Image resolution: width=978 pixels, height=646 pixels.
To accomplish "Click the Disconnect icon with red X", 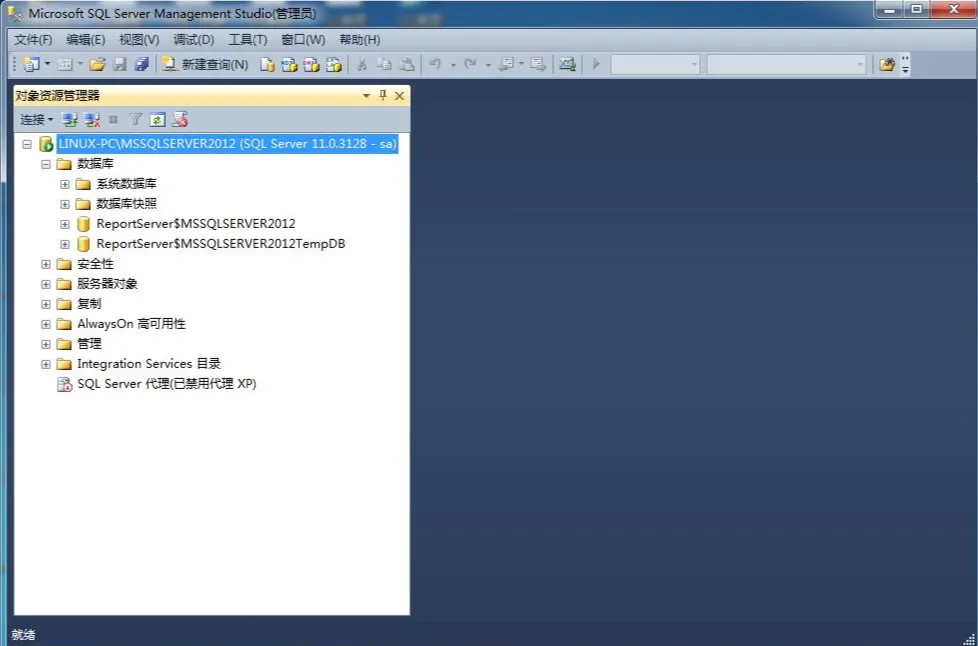I will tap(92, 119).
